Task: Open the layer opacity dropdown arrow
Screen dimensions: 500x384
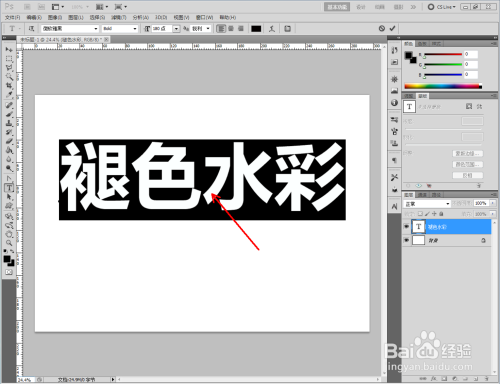Action: pos(493,203)
